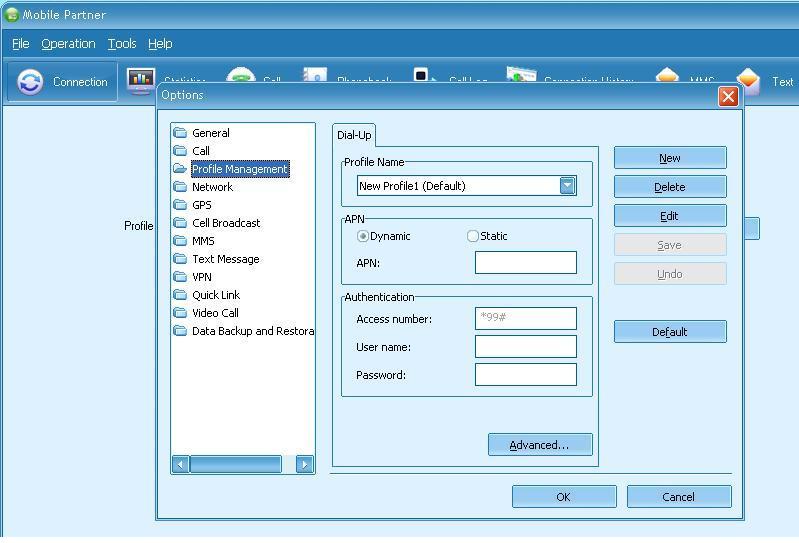799x543 pixels.
Task: Select the Call tree item
Action: (x=201, y=151)
